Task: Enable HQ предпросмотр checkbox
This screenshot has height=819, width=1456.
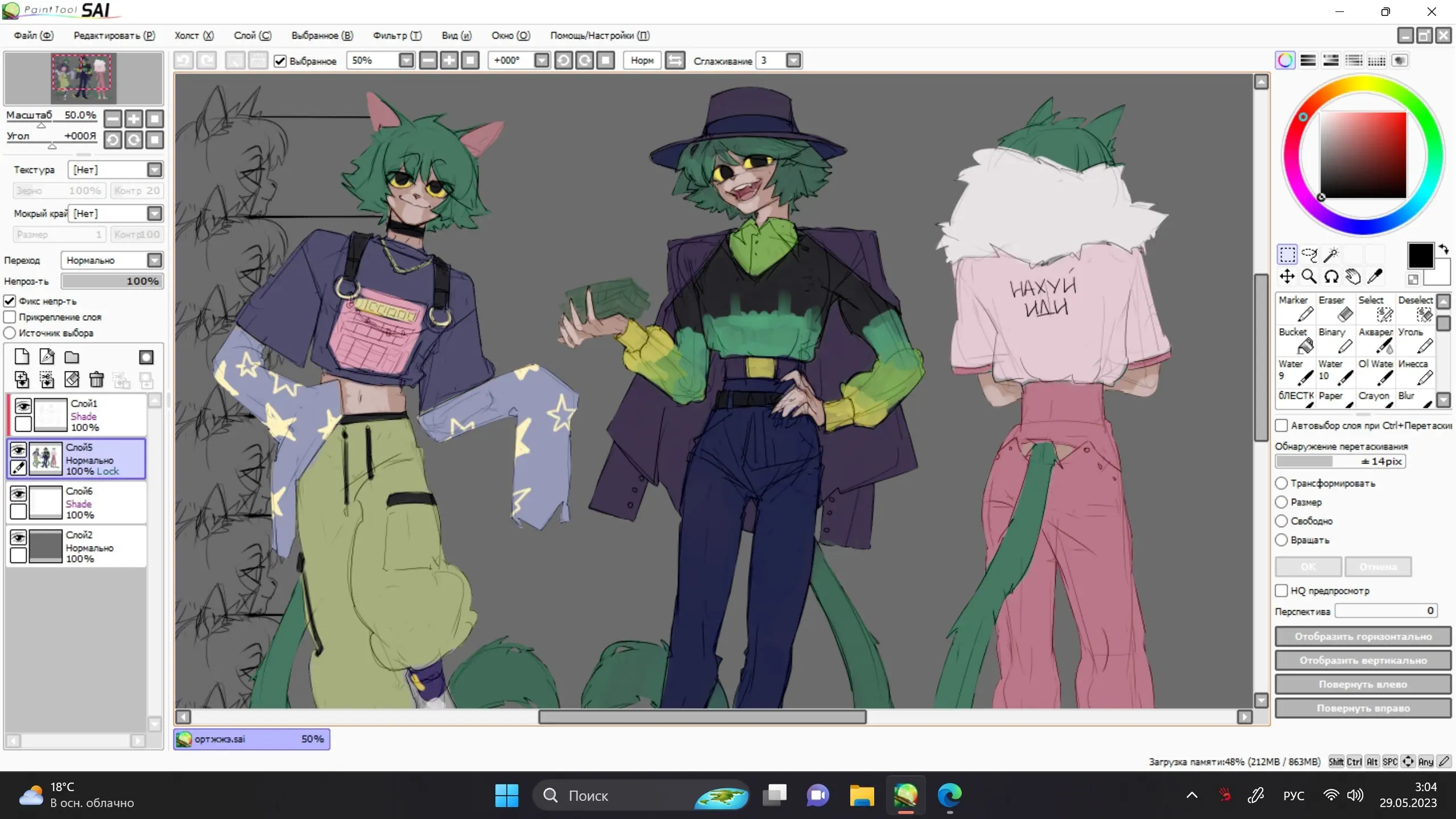Action: coord(1281,590)
